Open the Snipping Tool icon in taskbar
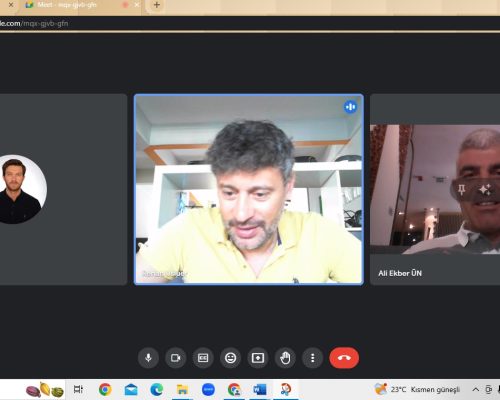 pos(286,389)
